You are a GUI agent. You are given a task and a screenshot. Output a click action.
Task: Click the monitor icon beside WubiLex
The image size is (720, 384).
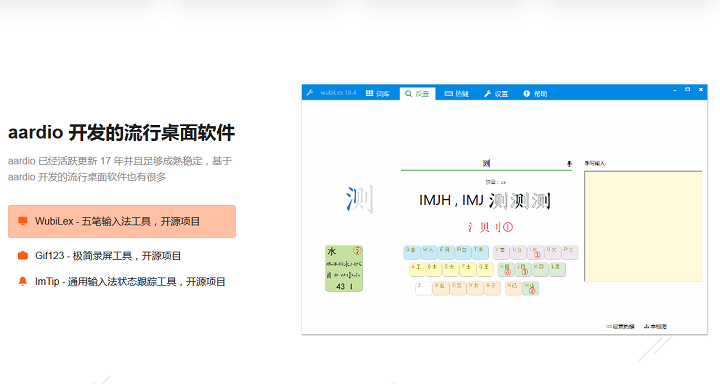[x=22, y=221]
